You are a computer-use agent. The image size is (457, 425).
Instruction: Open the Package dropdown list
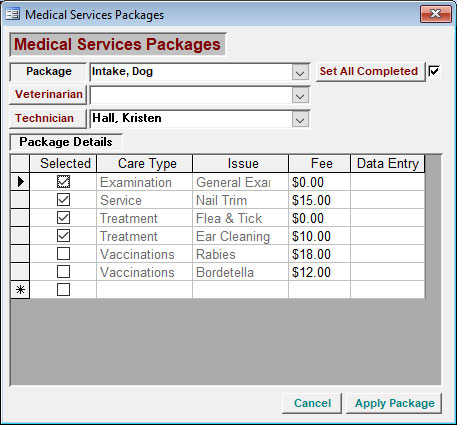pos(300,72)
